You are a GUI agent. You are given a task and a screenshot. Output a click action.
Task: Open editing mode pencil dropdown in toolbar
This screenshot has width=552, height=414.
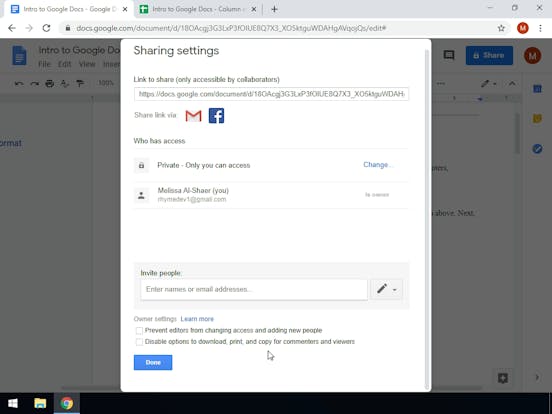(489, 83)
